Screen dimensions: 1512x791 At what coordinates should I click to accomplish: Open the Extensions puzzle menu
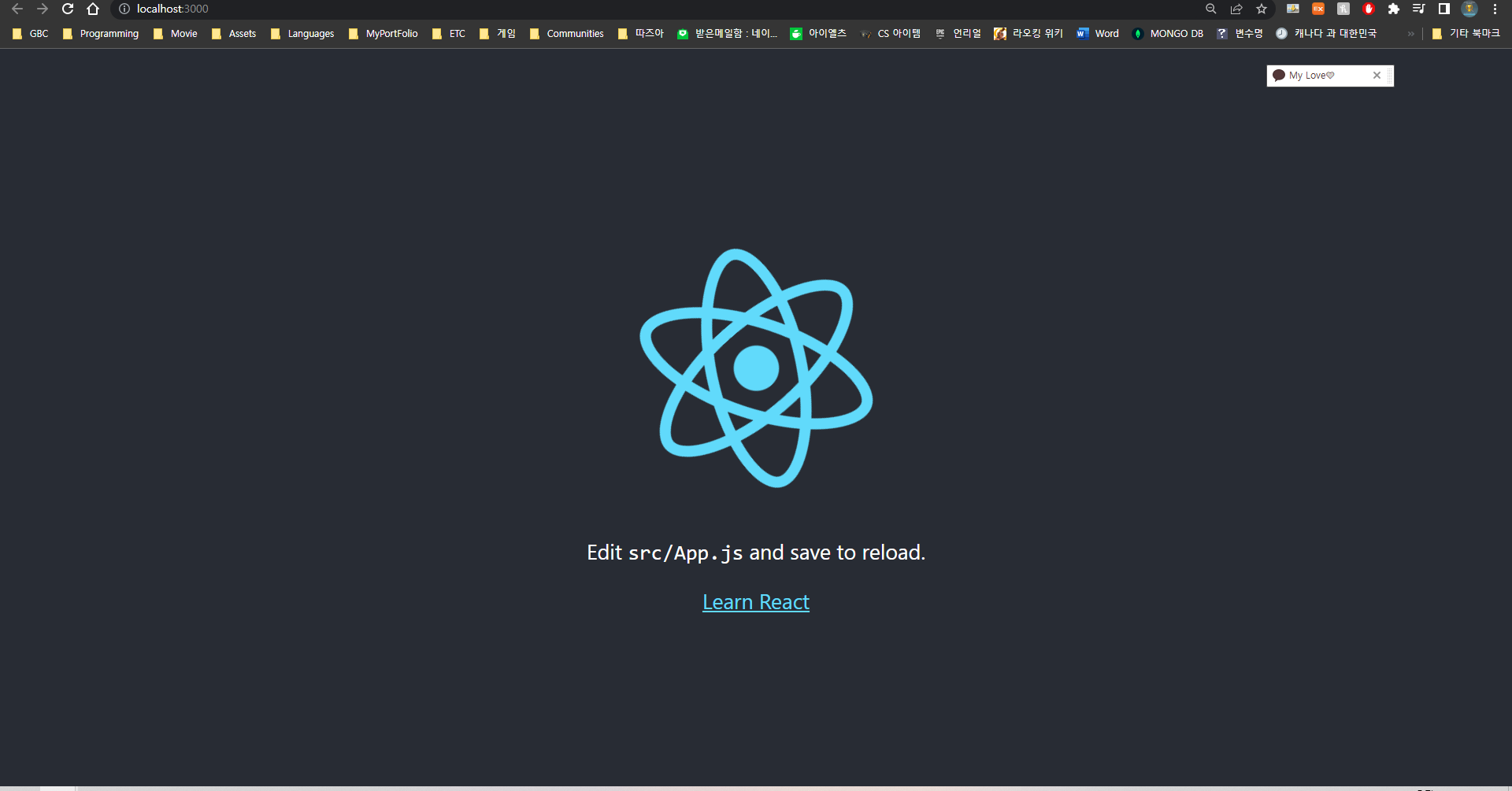pos(1394,9)
